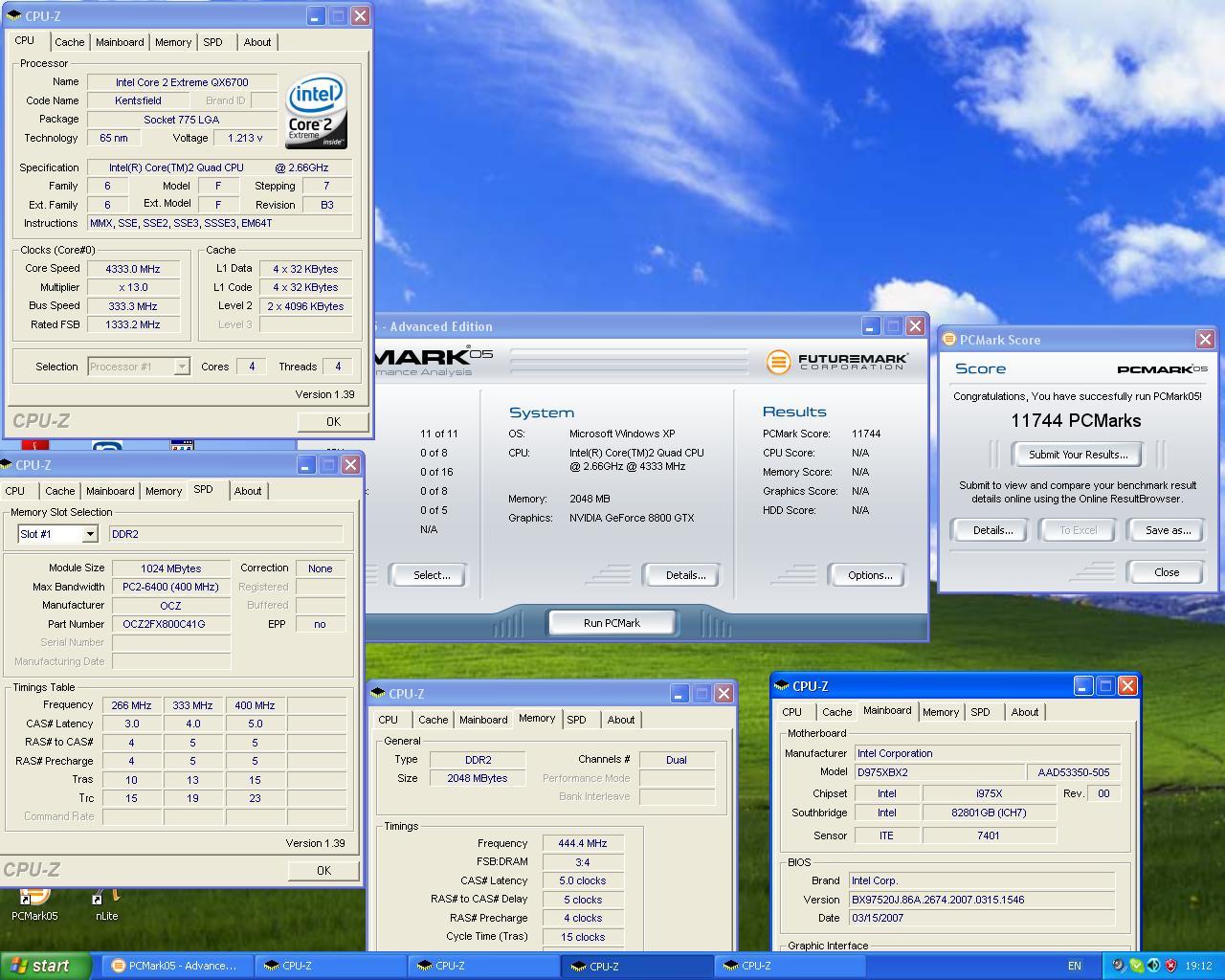Click the Level 2 cache 2 x 4096 KBytes field

(305, 306)
